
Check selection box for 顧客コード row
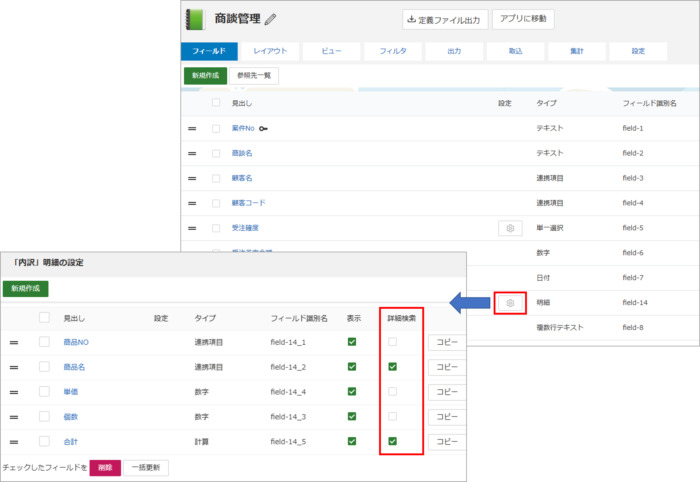pos(216,204)
